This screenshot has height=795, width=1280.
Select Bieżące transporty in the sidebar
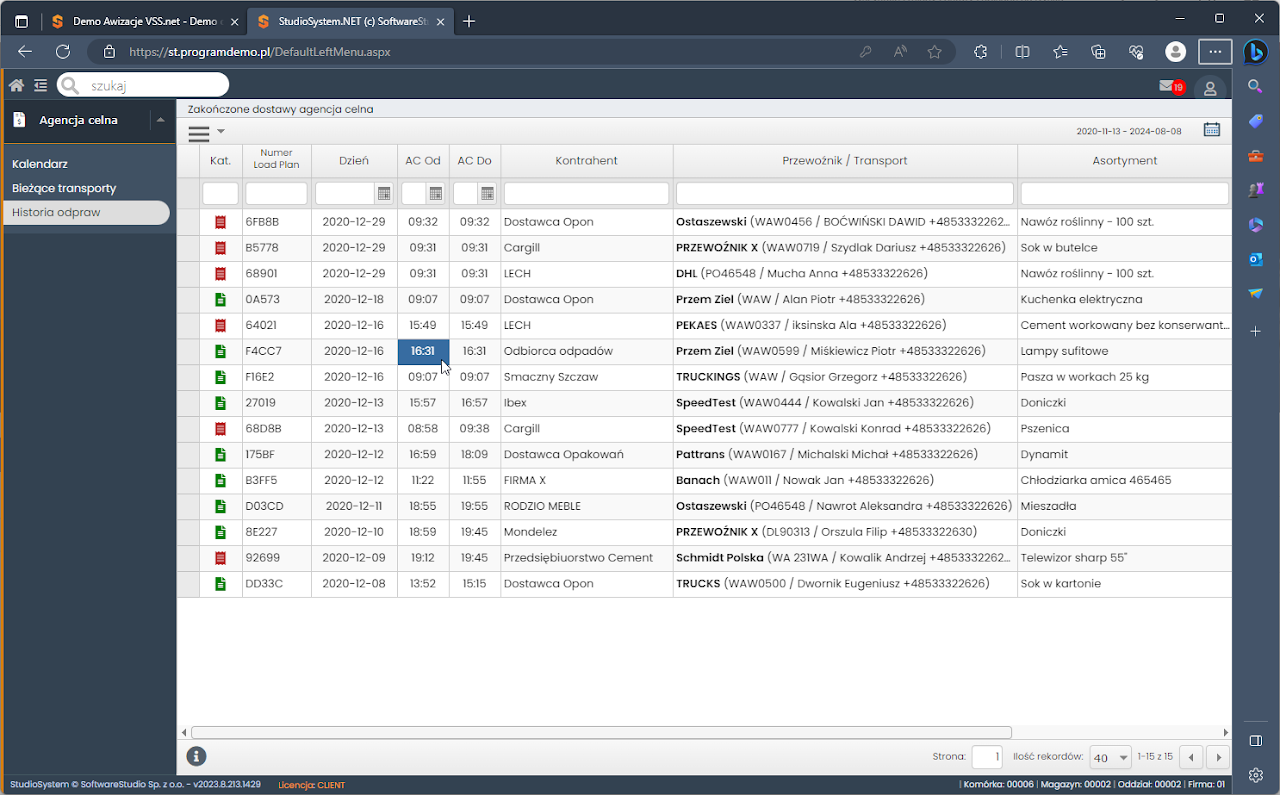(x=64, y=188)
